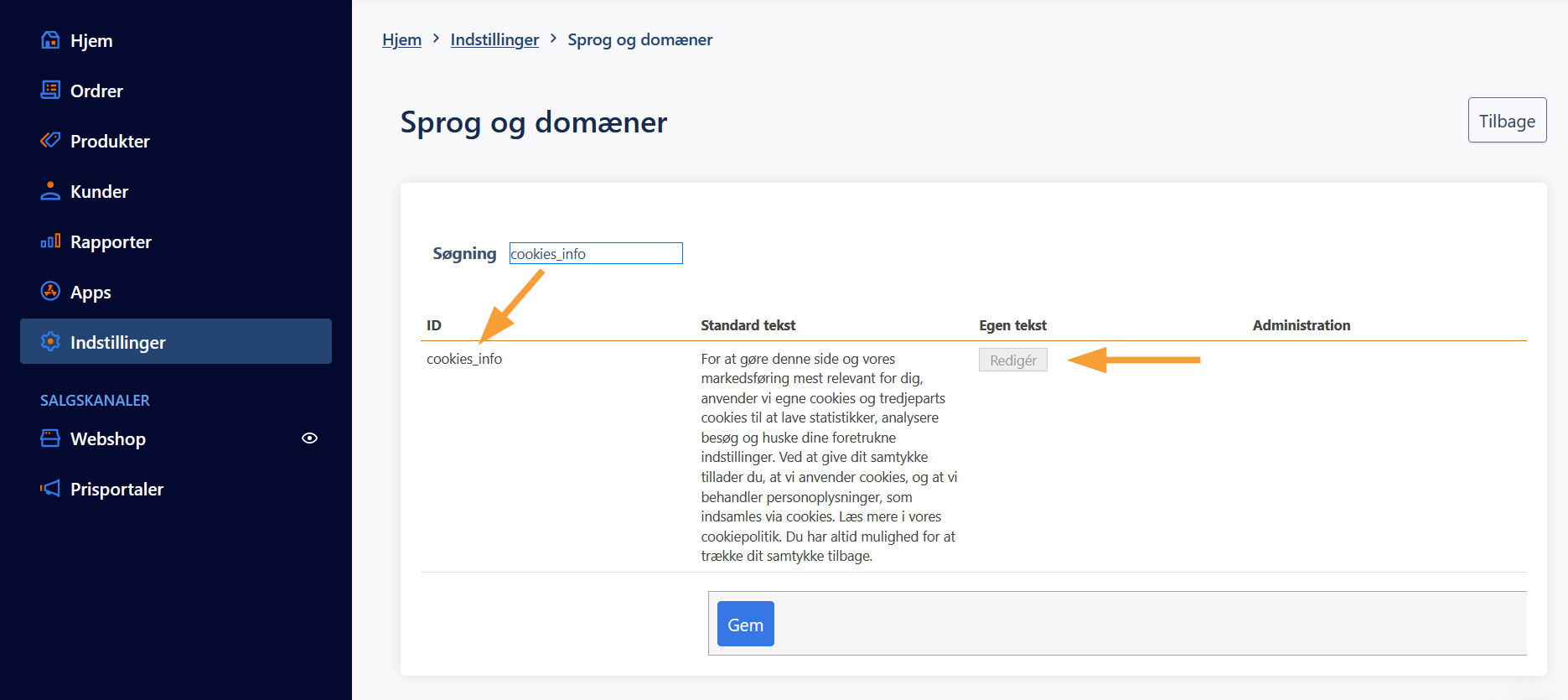Click the Produkter tag icon
The width and height of the screenshot is (1568, 700).
coord(50,140)
